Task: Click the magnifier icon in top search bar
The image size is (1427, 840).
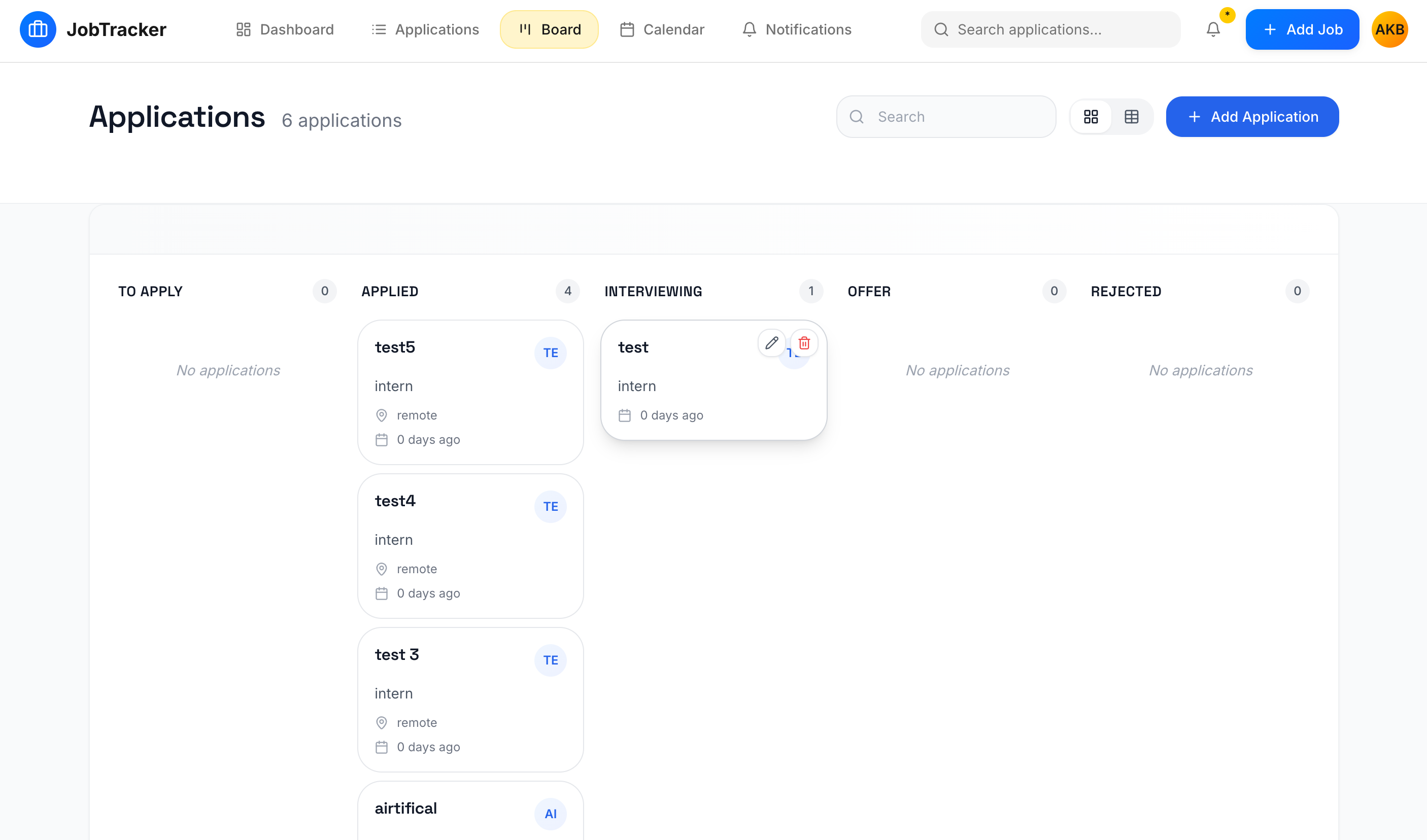Action: [x=941, y=29]
